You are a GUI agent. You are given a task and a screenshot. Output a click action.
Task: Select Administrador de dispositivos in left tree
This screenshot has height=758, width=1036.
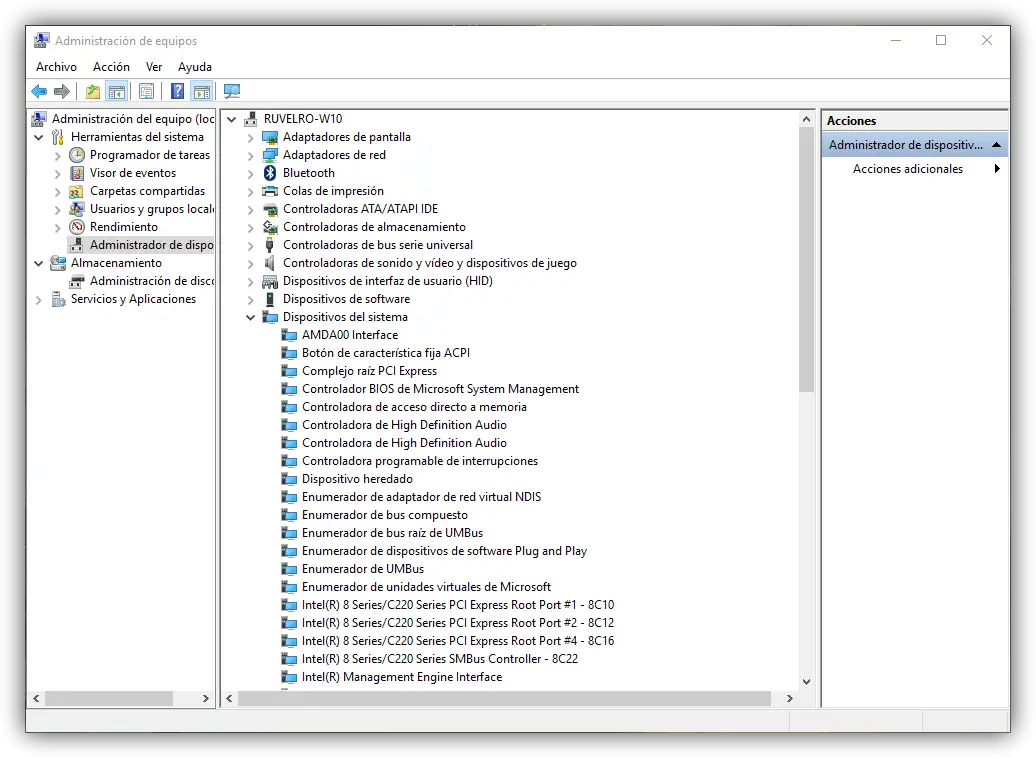[x=151, y=245]
